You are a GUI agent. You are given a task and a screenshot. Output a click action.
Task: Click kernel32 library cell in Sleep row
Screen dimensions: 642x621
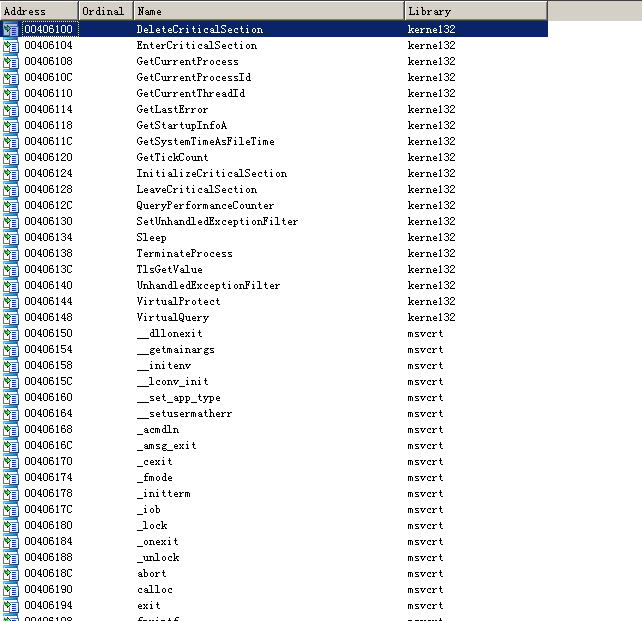(432, 237)
